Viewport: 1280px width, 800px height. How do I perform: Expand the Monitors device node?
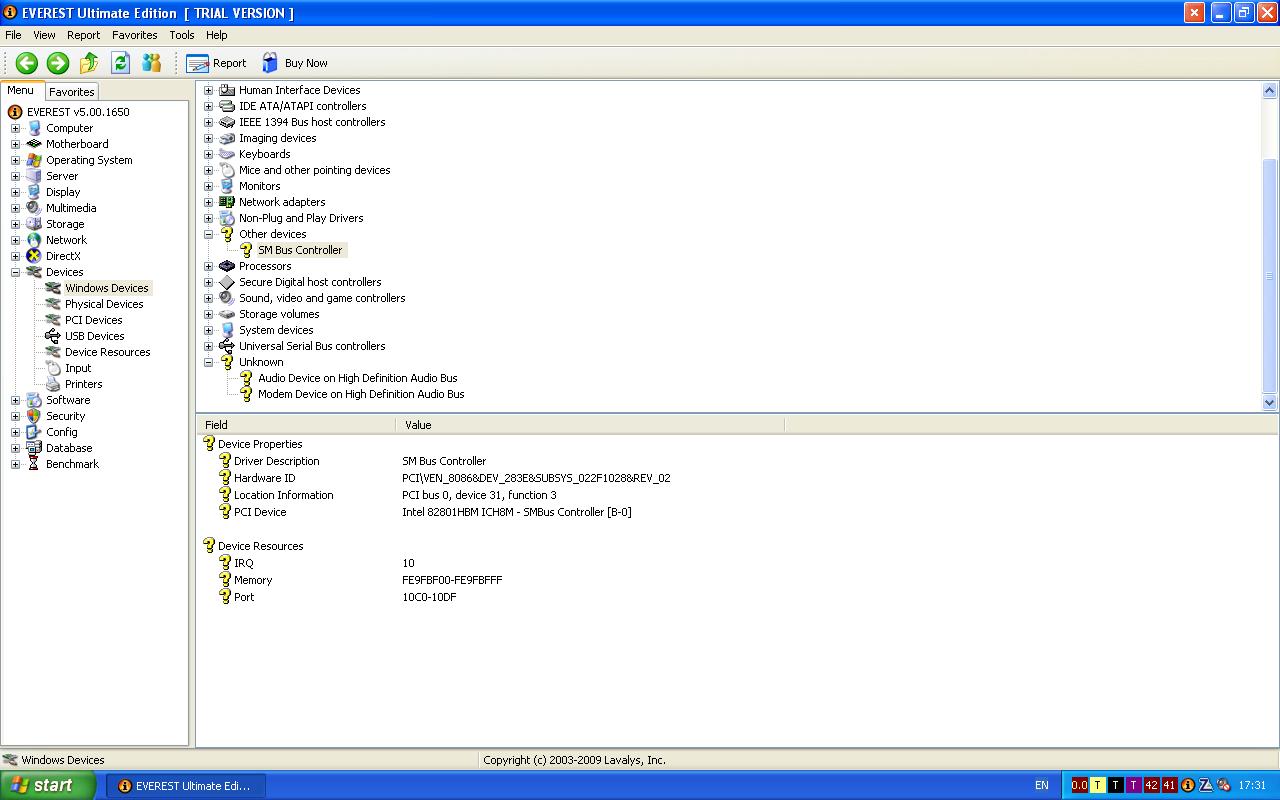[x=208, y=186]
